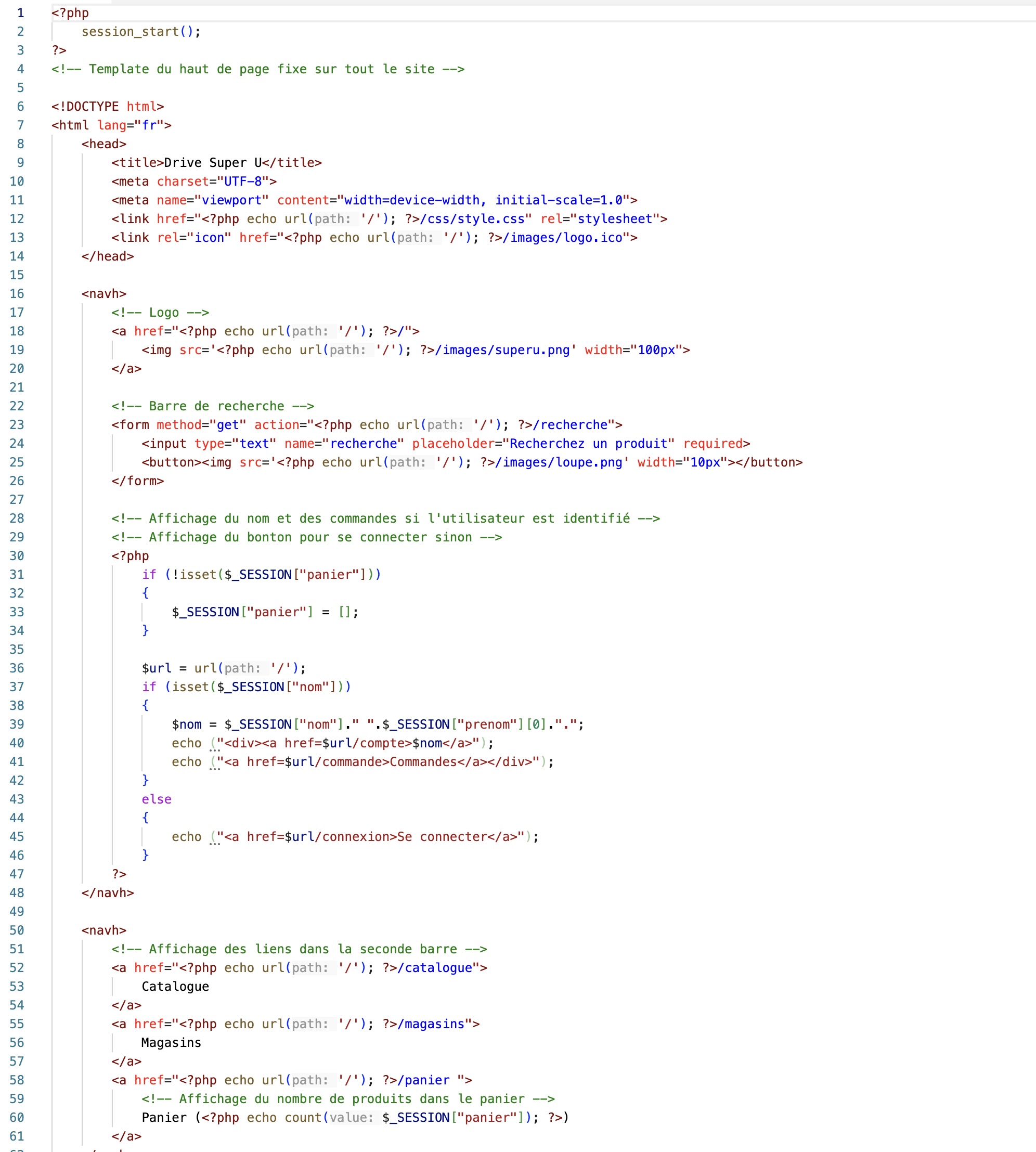Click the $_SESSION panier array assignment
Viewport: 1036px width, 1152px height.
265,612
